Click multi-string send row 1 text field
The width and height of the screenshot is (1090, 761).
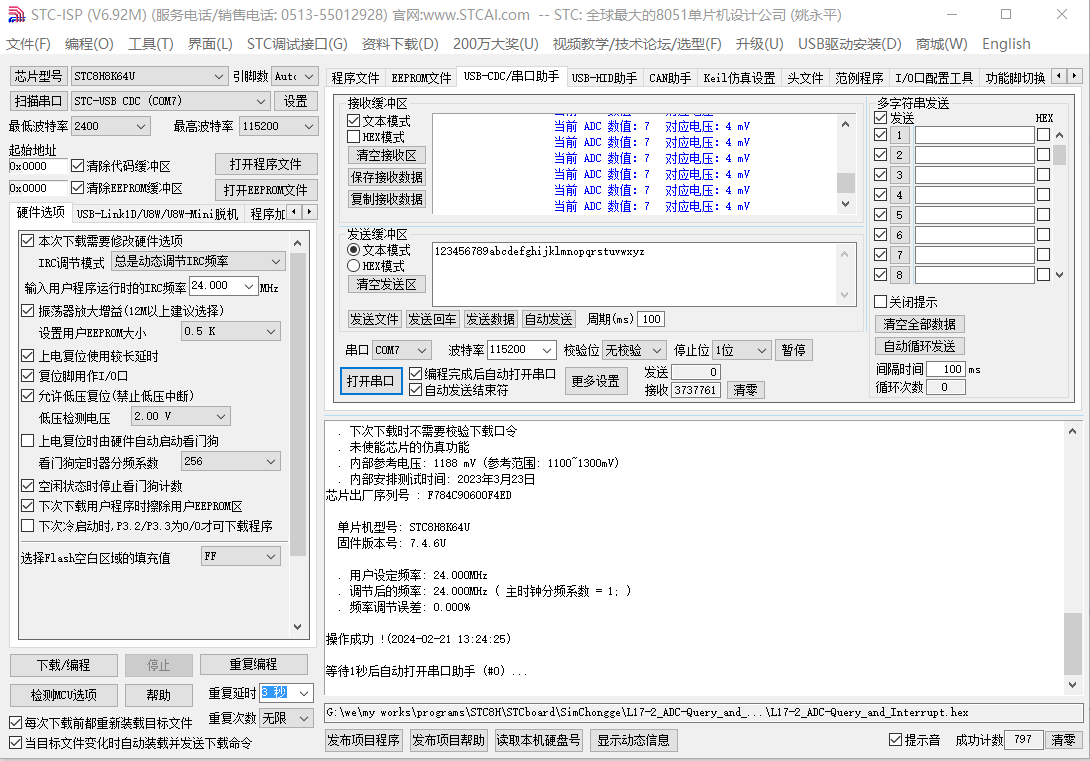click(974, 135)
